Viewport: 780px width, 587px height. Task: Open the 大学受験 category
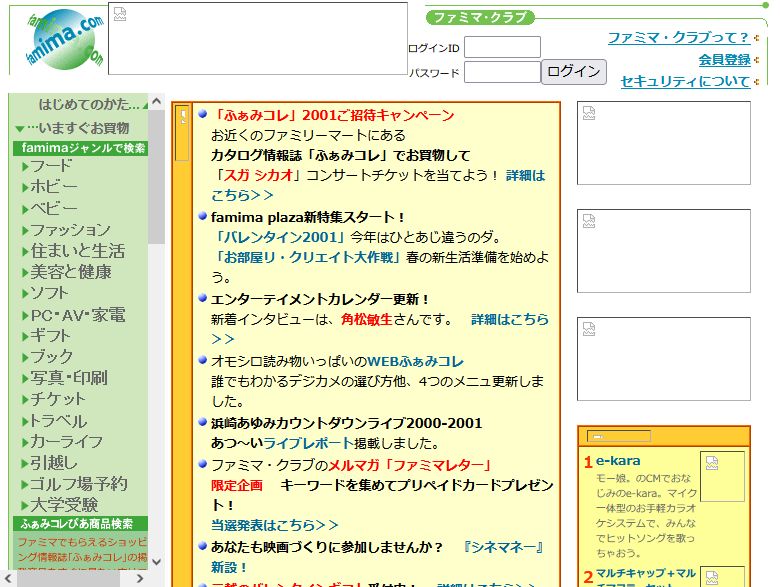tap(60, 505)
